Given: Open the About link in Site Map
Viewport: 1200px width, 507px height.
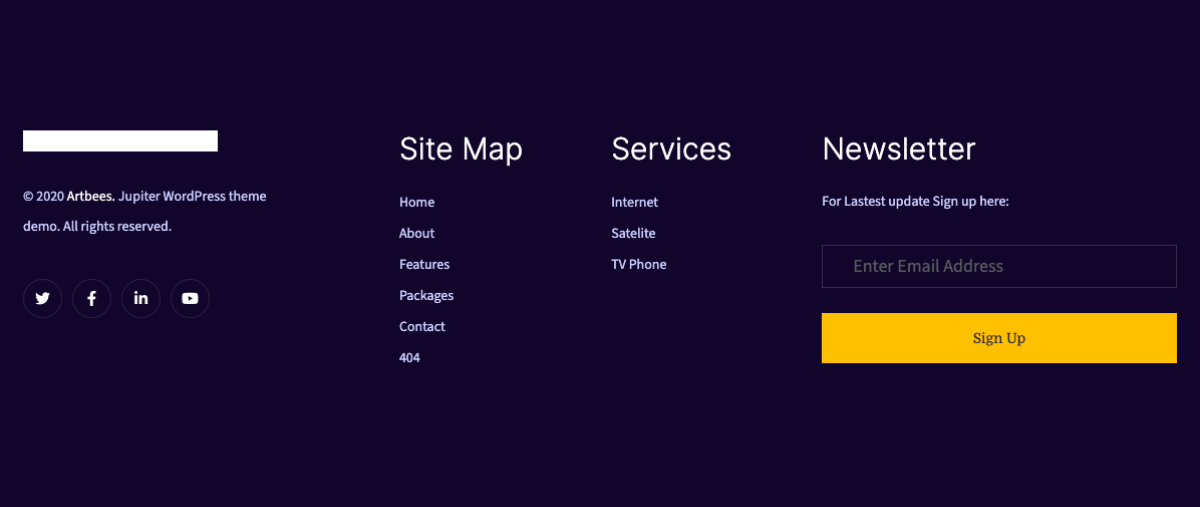Looking at the screenshot, I should [417, 233].
